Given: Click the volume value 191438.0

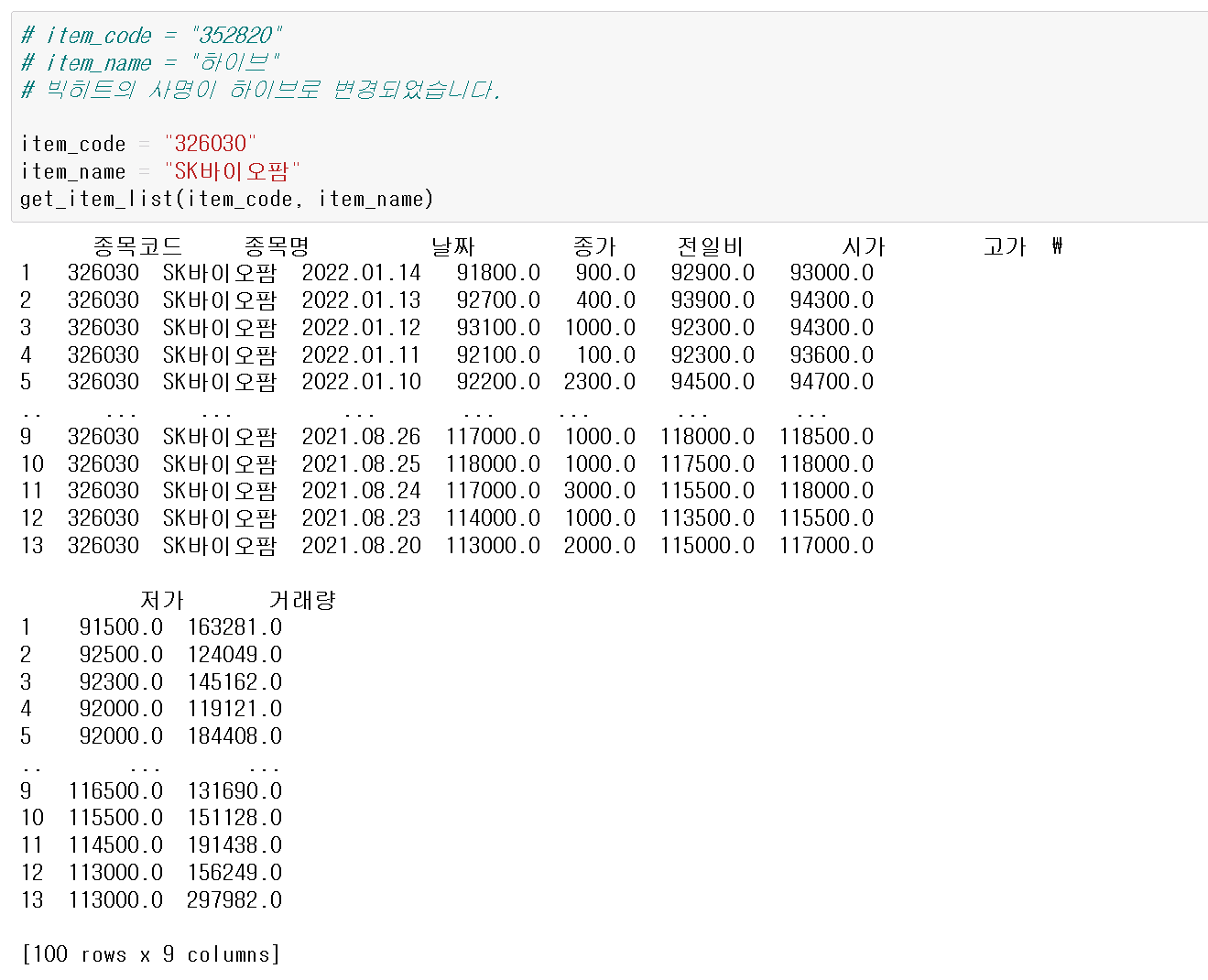Looking at the screenshot, I should click(x=234, y=845).
